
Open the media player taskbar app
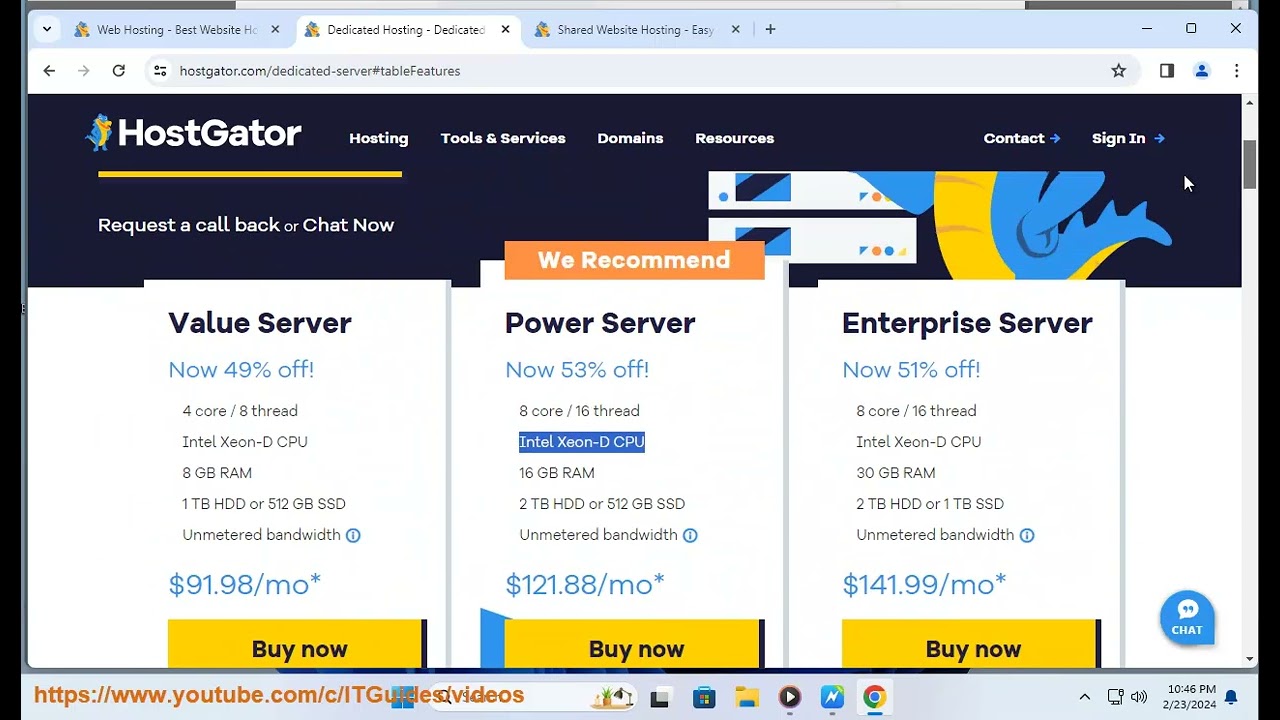point(790,697)
